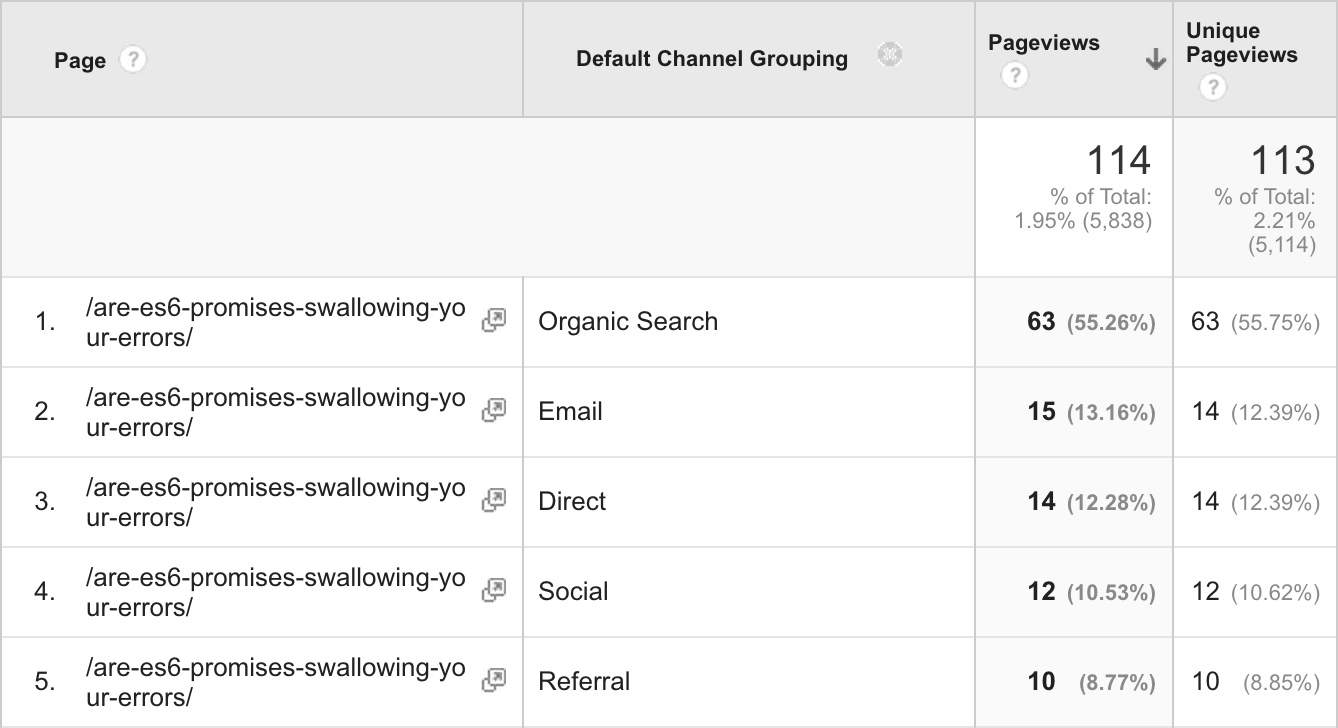
Task: Remove the Default Channel Grouping secondary dimension
Action: pos(889,55)
